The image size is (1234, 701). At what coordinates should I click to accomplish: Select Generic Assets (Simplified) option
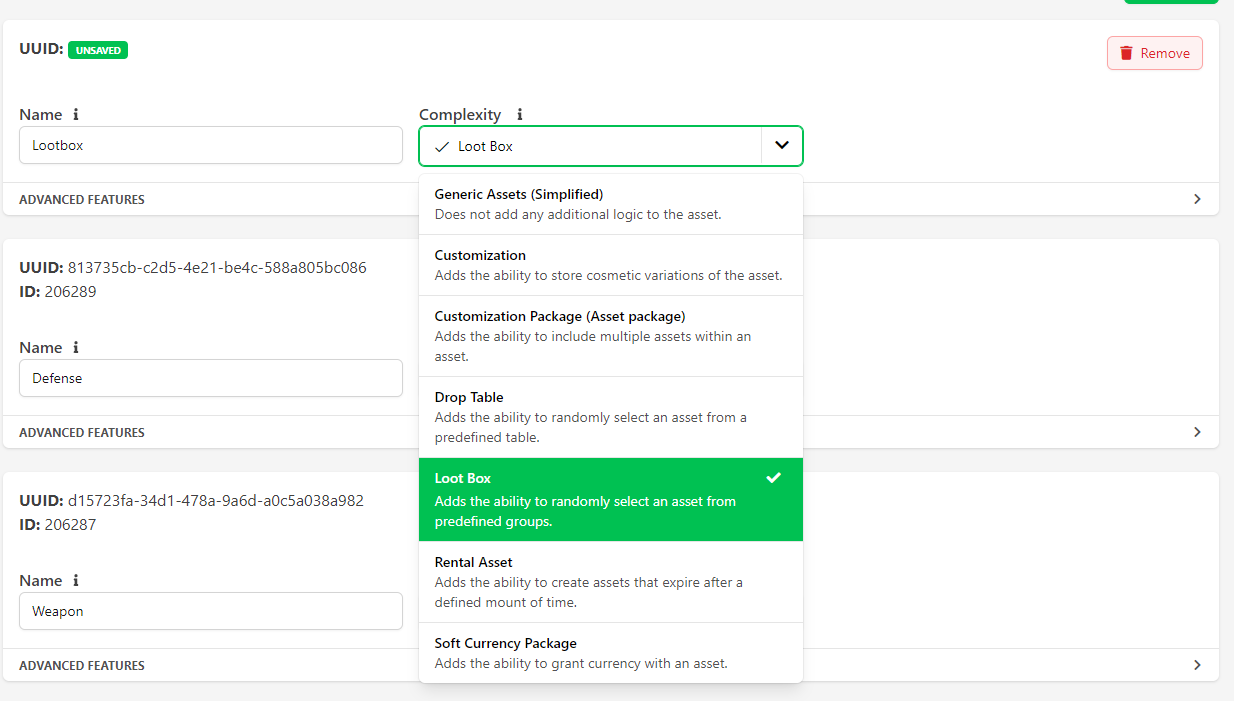coord(610,204)
